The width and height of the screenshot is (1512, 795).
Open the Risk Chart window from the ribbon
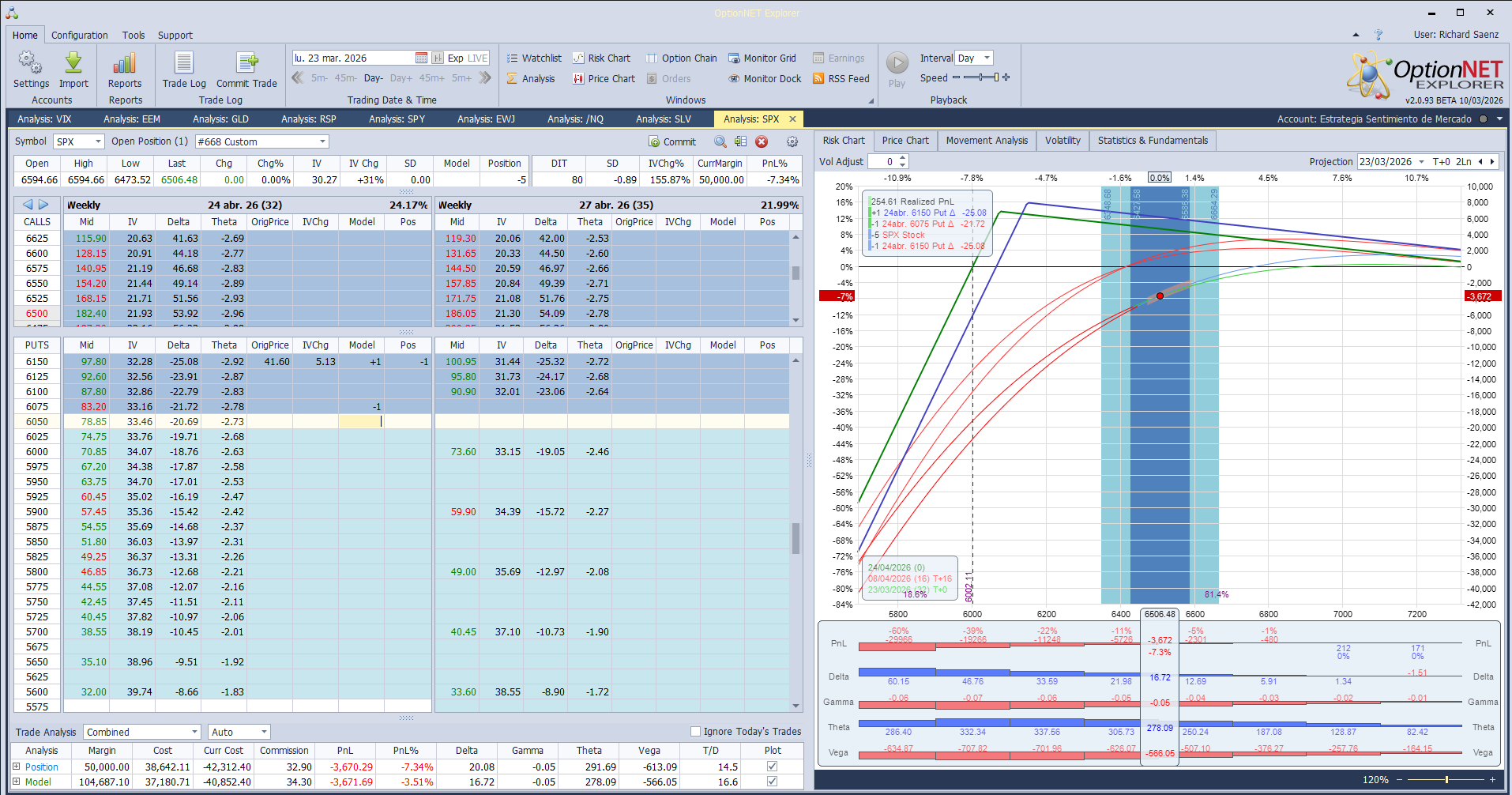pyautogui.click(x=601, y=58)
